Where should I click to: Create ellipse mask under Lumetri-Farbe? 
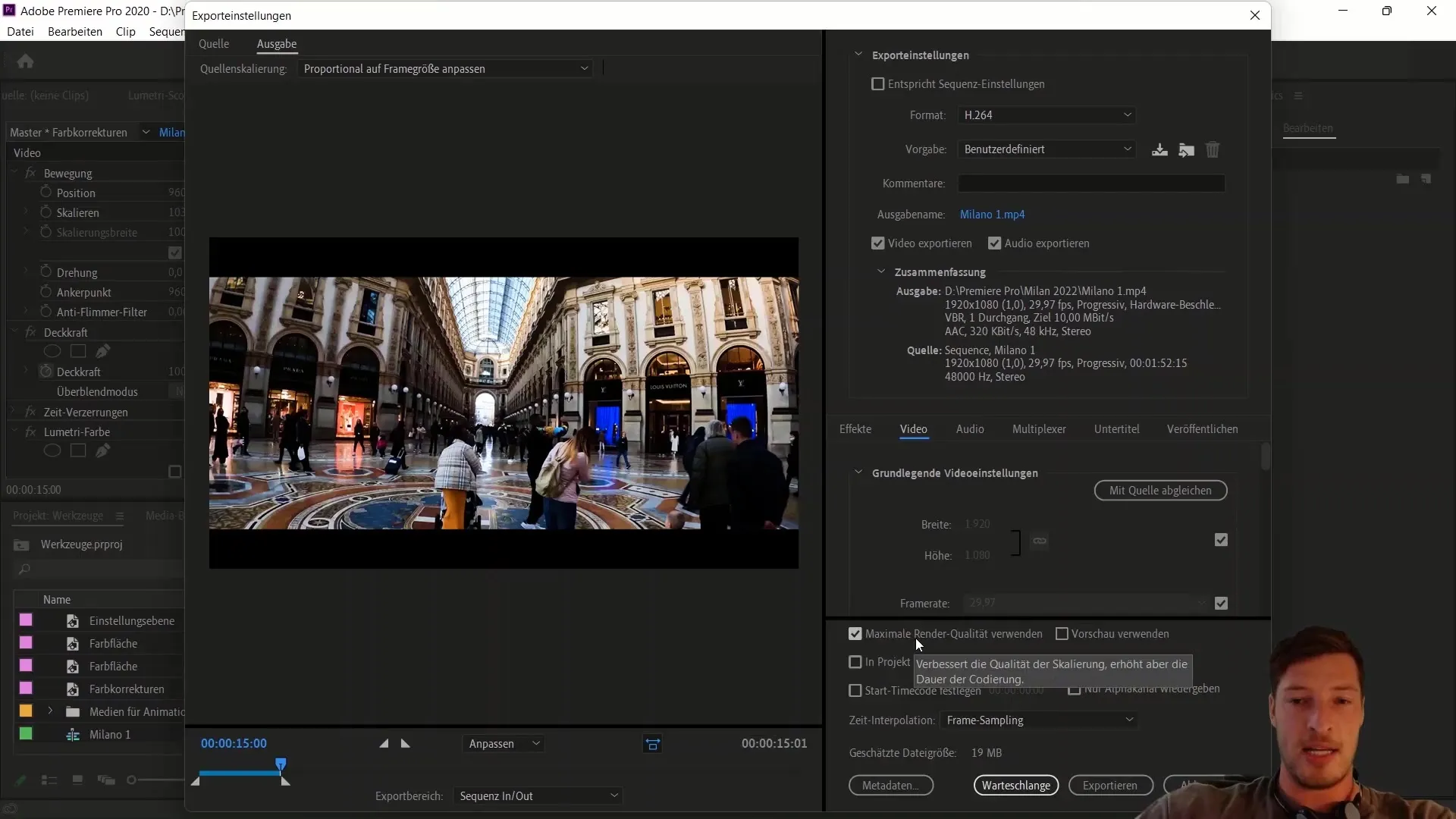tap(52, 450)
